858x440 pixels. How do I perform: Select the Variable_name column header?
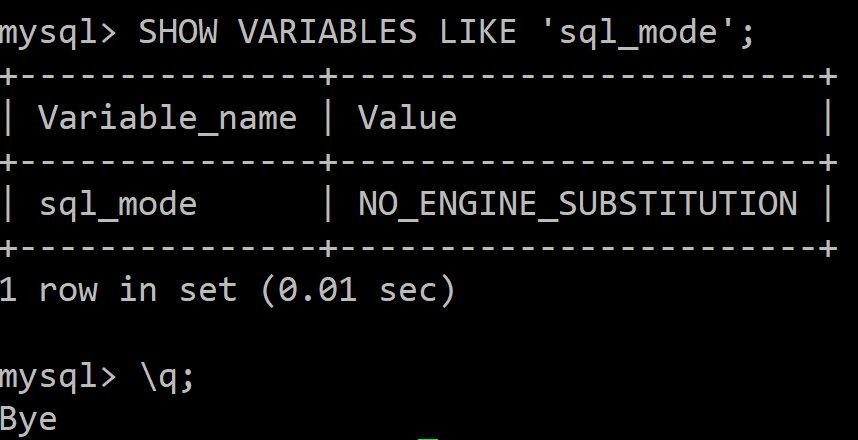pyautogui.click(x=167, y=118)
